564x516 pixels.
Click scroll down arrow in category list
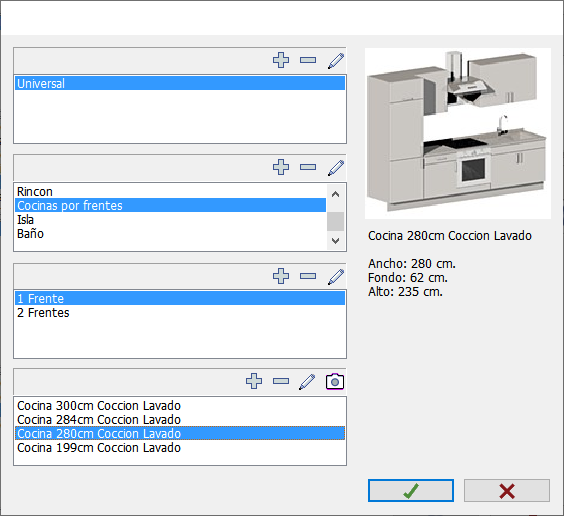(x=335, y=241)
